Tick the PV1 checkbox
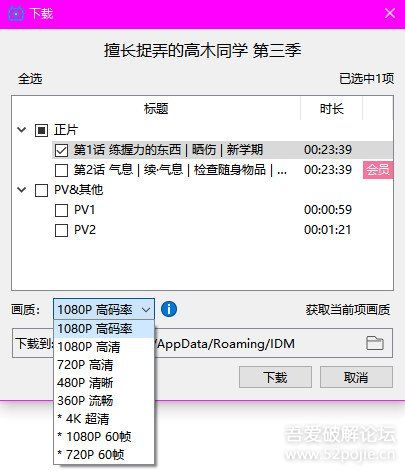 tap(61, 210)
